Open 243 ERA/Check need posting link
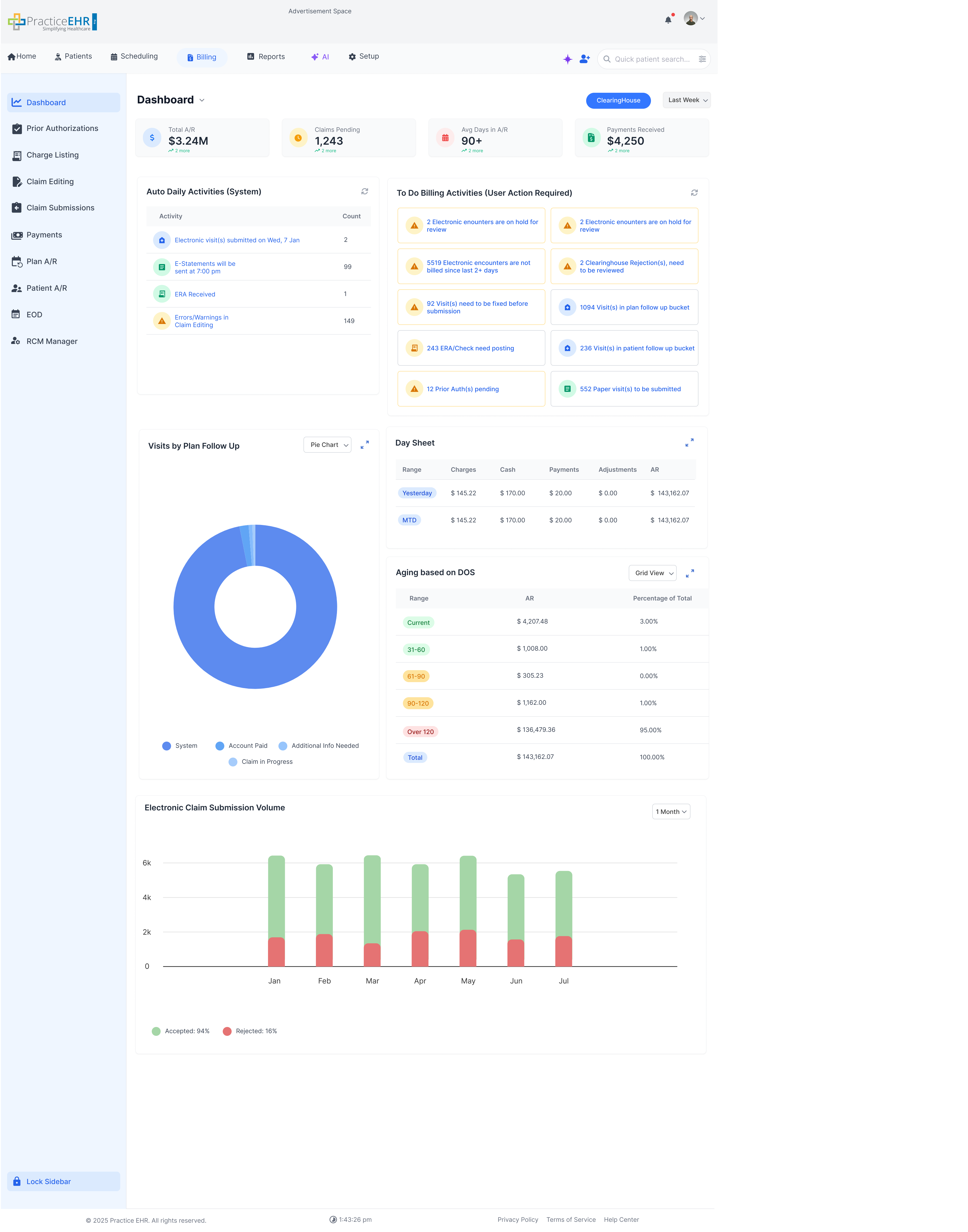 470,349
